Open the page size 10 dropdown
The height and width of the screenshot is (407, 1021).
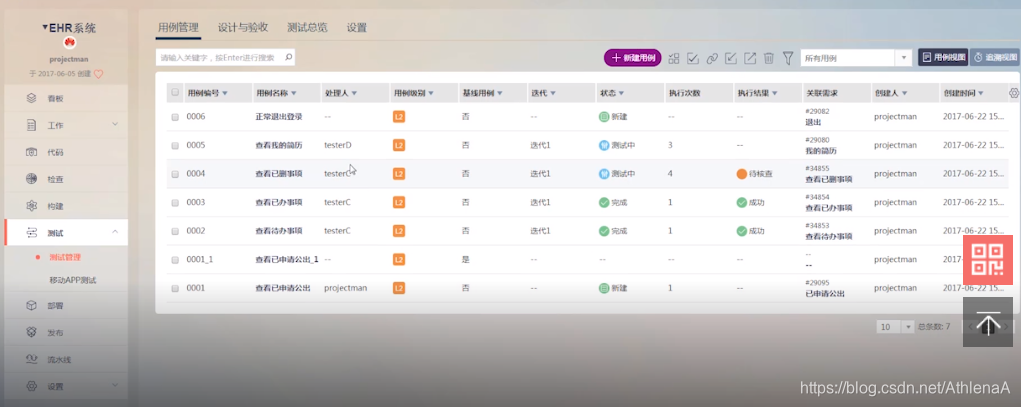pos(895,327)
